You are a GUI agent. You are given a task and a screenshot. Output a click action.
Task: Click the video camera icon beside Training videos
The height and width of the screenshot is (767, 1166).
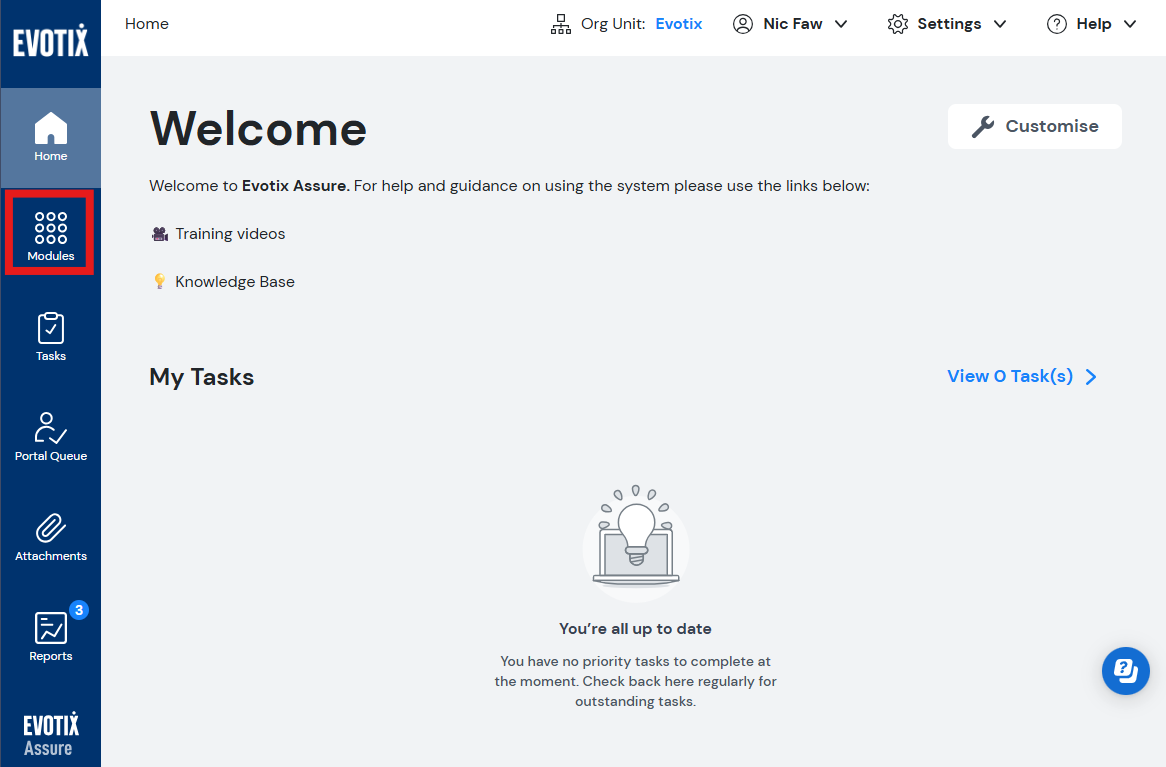[x=160, y=234]
